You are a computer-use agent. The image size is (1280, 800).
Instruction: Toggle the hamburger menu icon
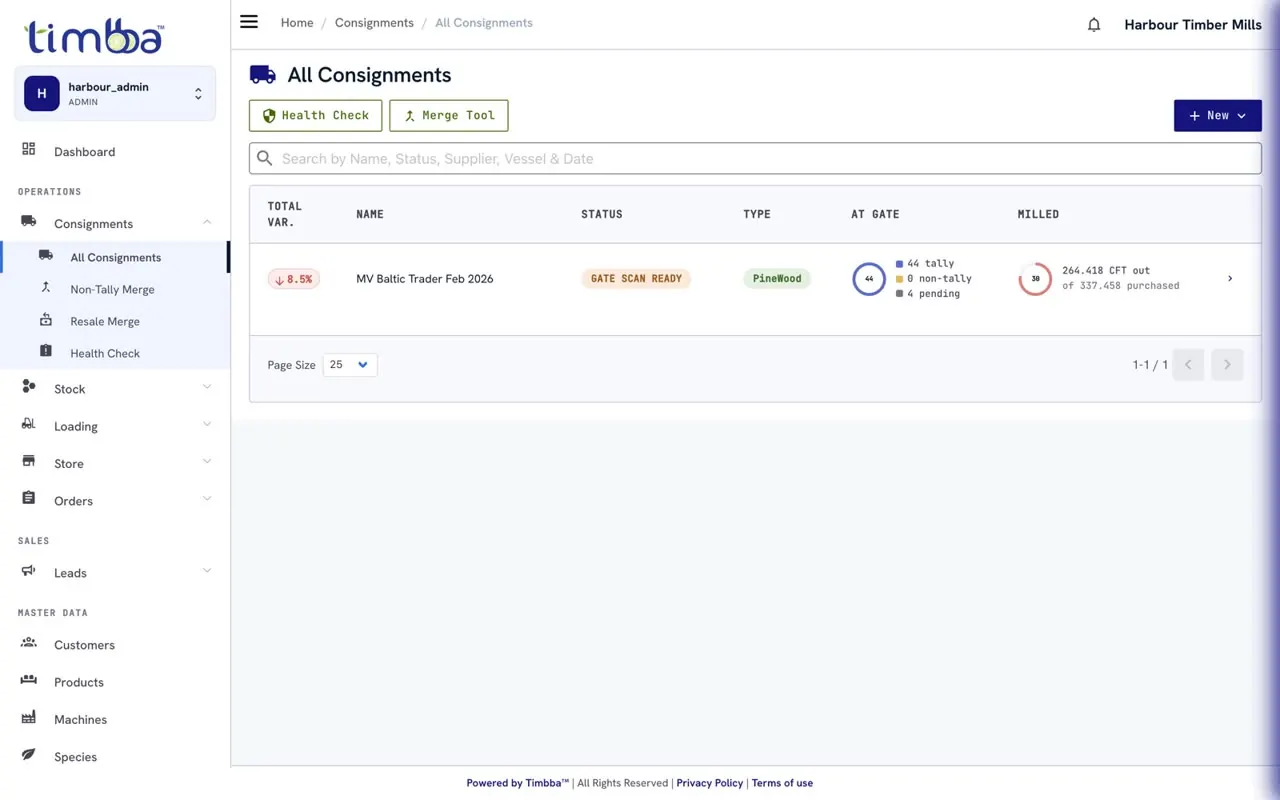pyautogui.click(x=249, y=22)
